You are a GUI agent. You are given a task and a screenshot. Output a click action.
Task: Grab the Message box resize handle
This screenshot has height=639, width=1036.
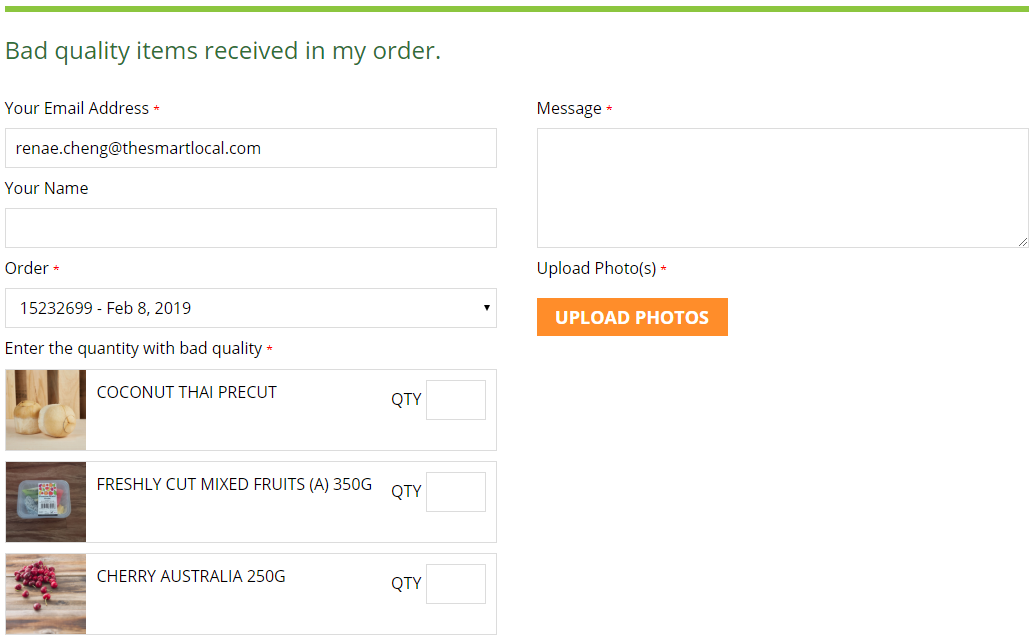pos(1022,241)
